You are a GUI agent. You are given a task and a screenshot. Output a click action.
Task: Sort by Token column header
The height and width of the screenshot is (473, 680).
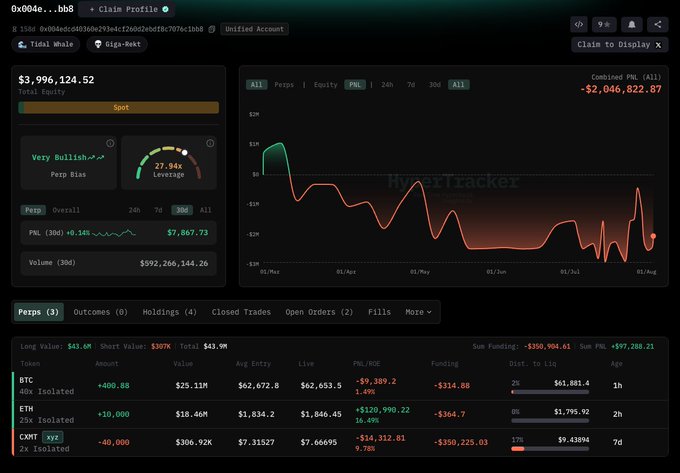[x=30, y=364]
